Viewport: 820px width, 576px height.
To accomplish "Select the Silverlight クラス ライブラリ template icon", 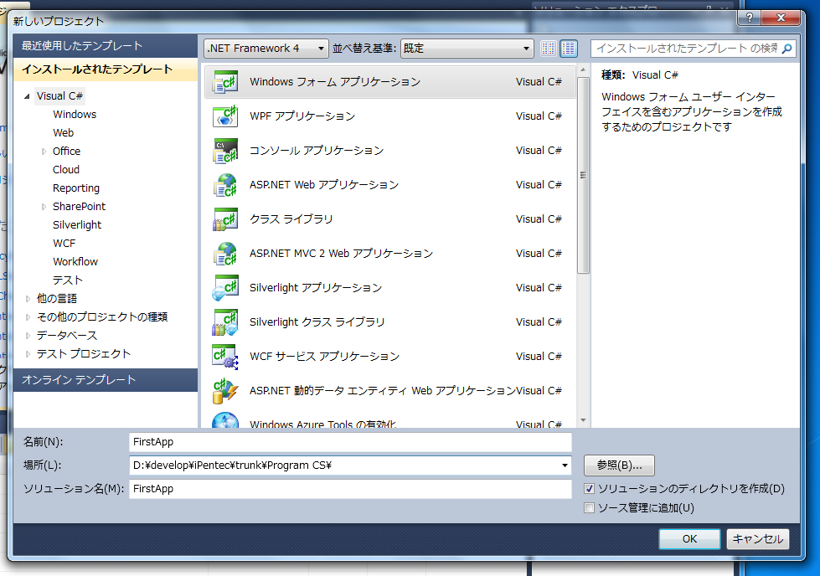I will pyautogui.click(x=225, y=322).
